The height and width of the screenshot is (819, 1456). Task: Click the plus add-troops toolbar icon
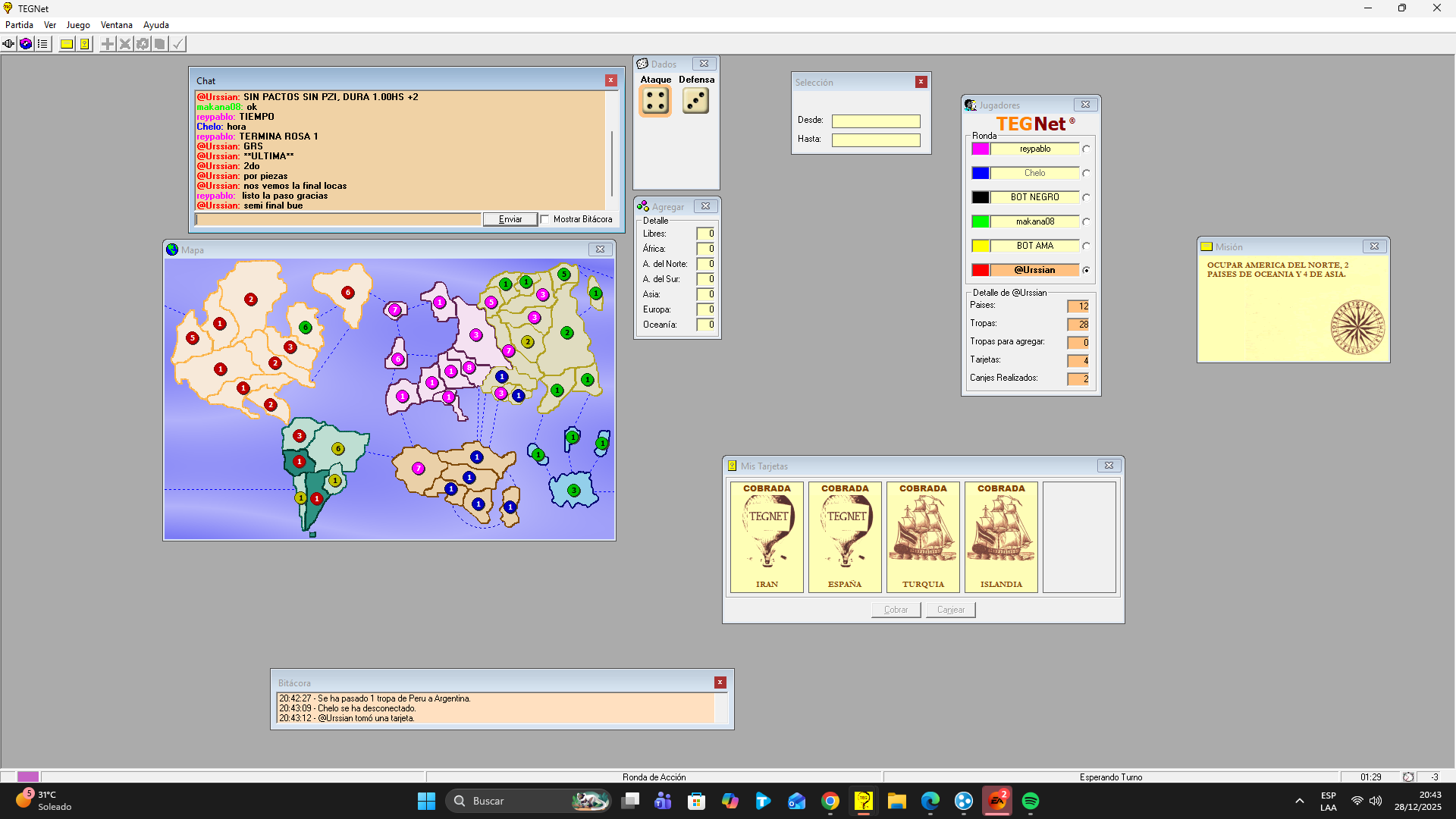point(108,44)
